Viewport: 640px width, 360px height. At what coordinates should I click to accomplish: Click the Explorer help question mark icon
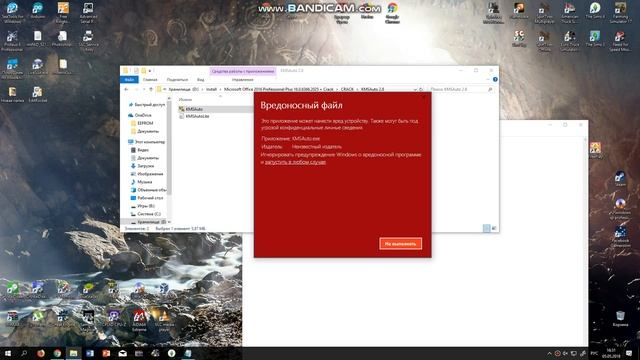[x=495, y=80]
